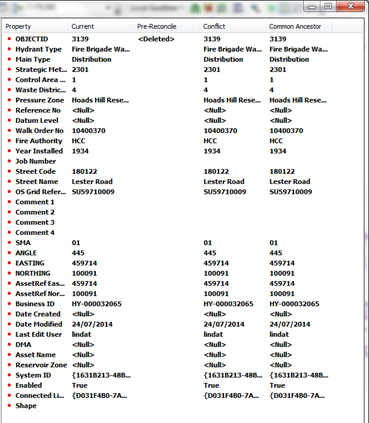Select the Fire Authority property

click(39, 141)
